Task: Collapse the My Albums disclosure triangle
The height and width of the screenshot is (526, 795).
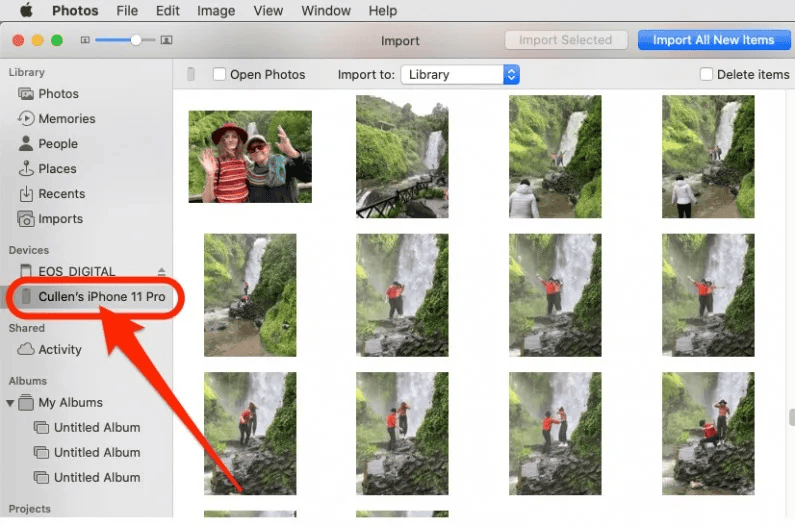Action: 11,403
